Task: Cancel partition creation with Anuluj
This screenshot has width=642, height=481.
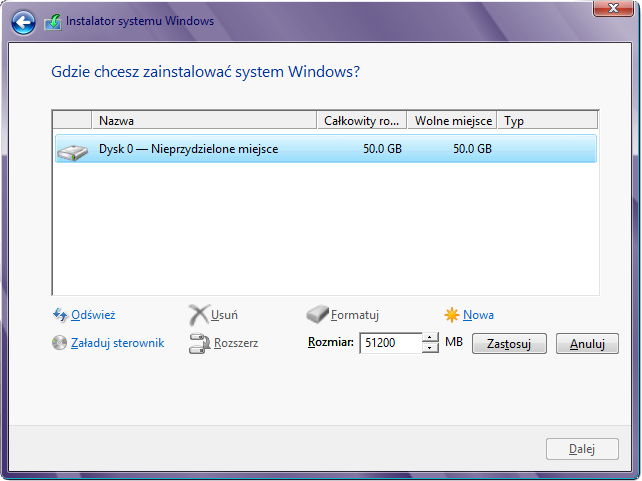Action: [587, 343]
